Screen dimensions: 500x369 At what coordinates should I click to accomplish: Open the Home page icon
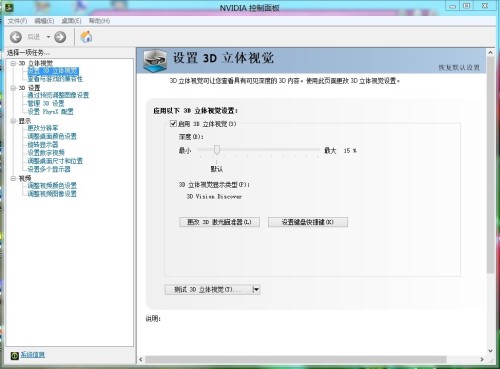point(86,37)
